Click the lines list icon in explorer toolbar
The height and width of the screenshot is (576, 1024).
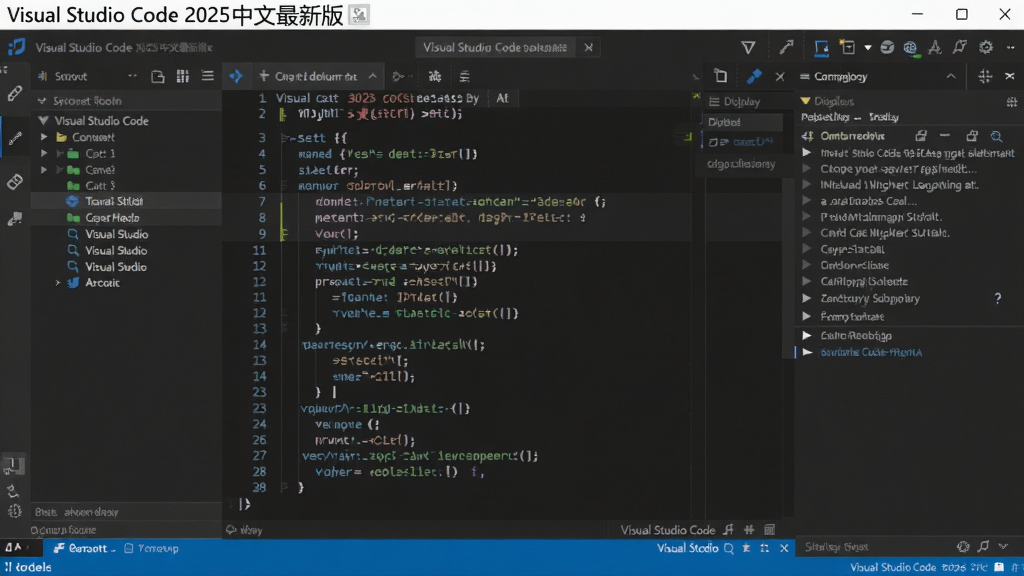pos(208,76)
